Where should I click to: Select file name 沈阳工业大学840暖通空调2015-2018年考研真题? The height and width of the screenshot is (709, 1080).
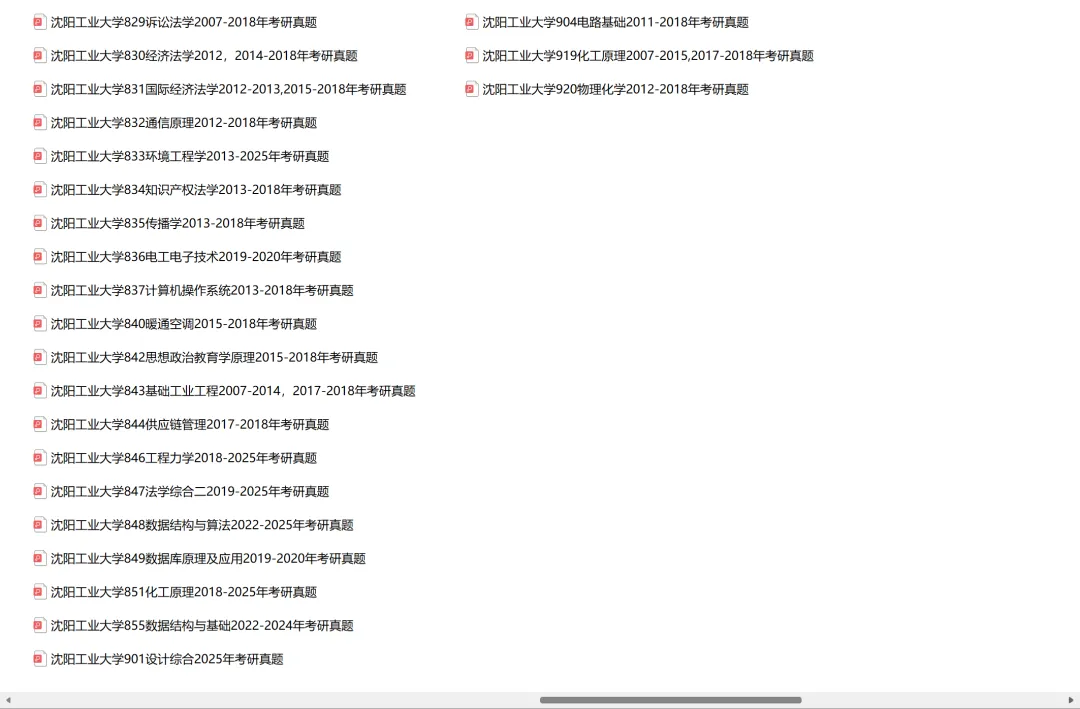[x=184, y=324]
